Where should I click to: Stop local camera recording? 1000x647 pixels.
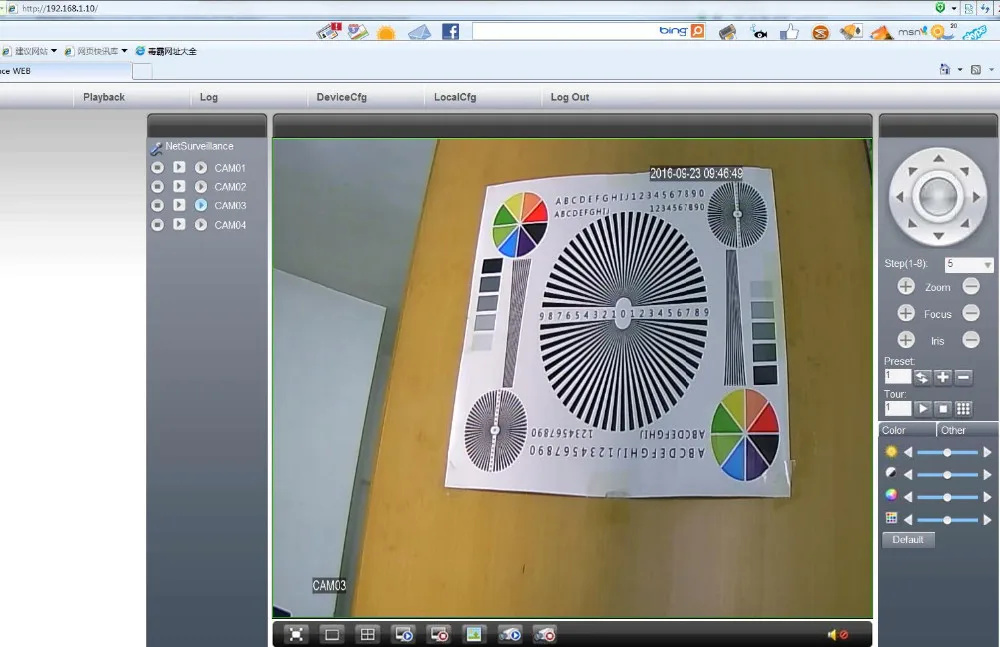click(x=545, y=634)
